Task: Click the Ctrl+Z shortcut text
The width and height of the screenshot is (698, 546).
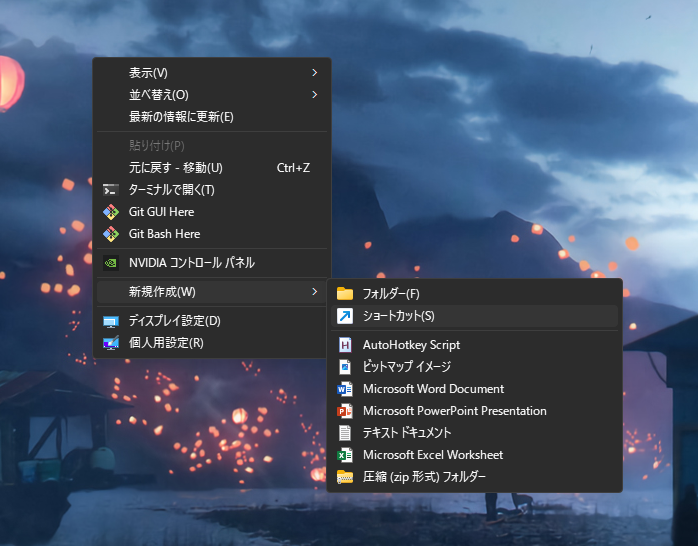Action: [293, 168]
